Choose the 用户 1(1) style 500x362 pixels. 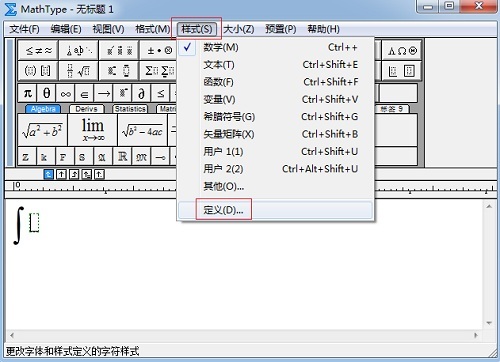point(275,152)
